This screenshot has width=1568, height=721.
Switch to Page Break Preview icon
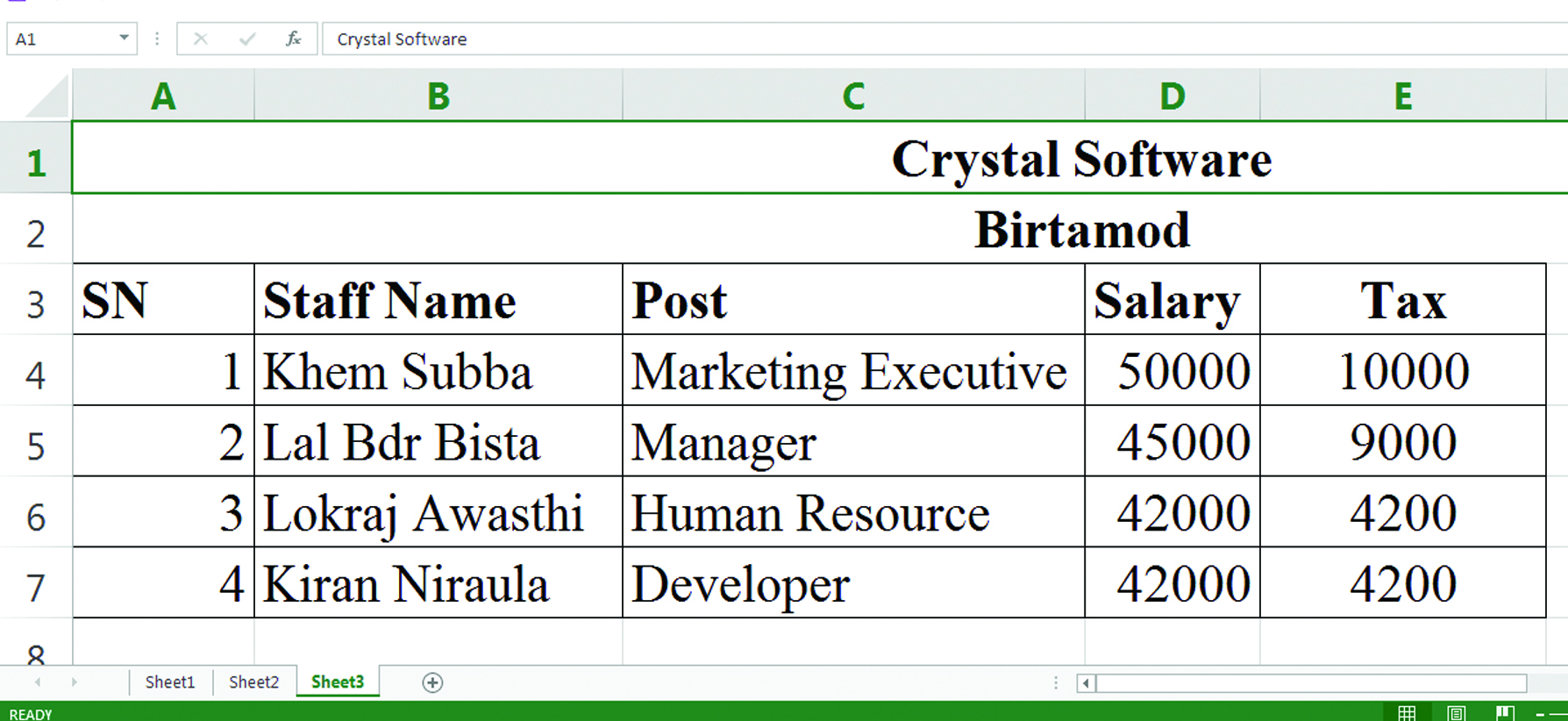(x=1506, y=713)
